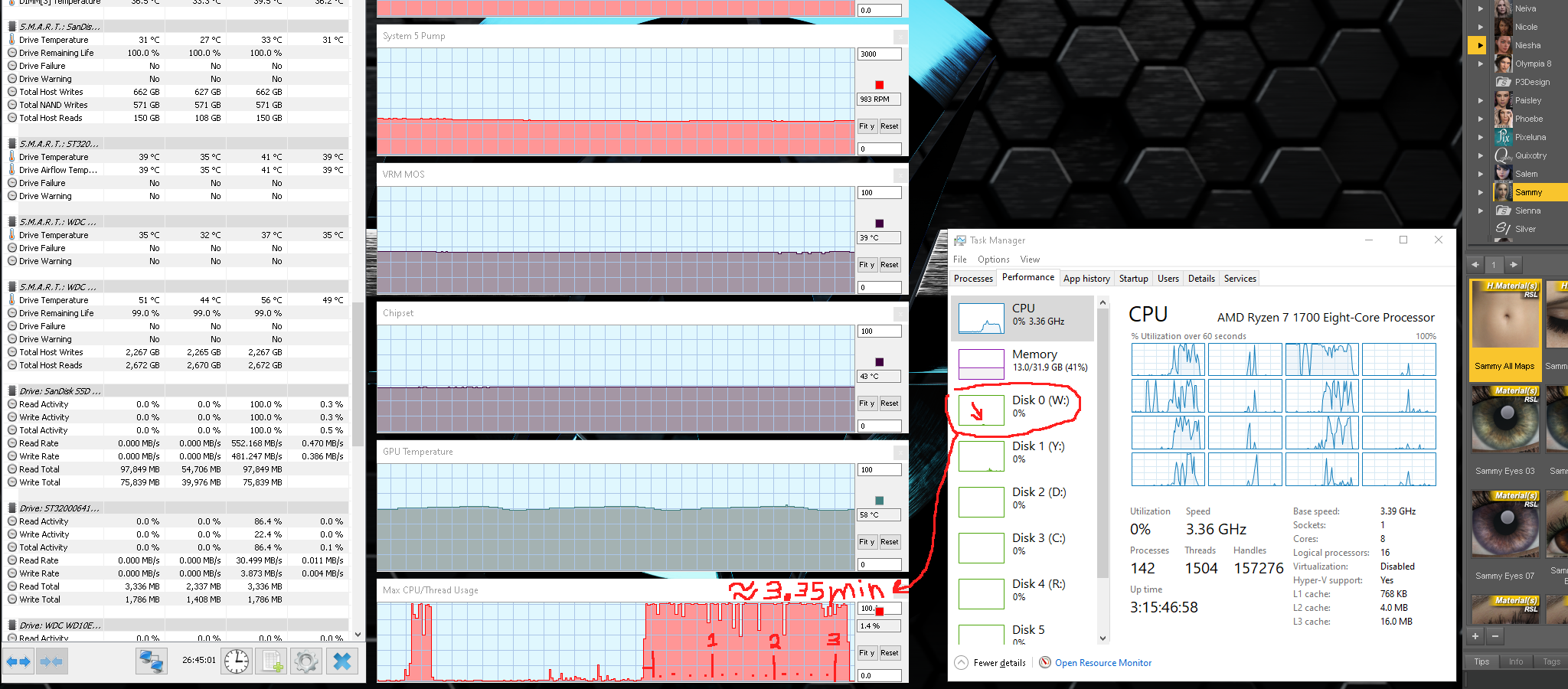Click the minus zoom icon in content pane

1494,636
